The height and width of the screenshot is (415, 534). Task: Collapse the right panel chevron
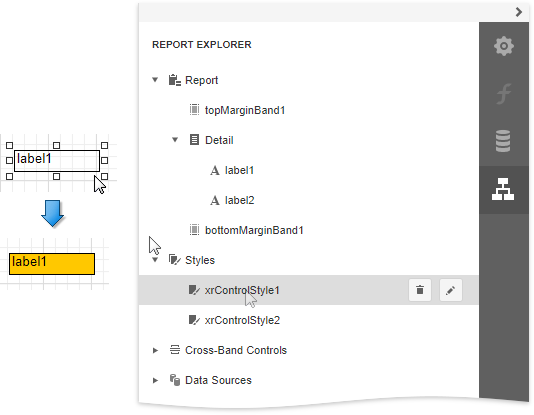(x=518, y=12)
